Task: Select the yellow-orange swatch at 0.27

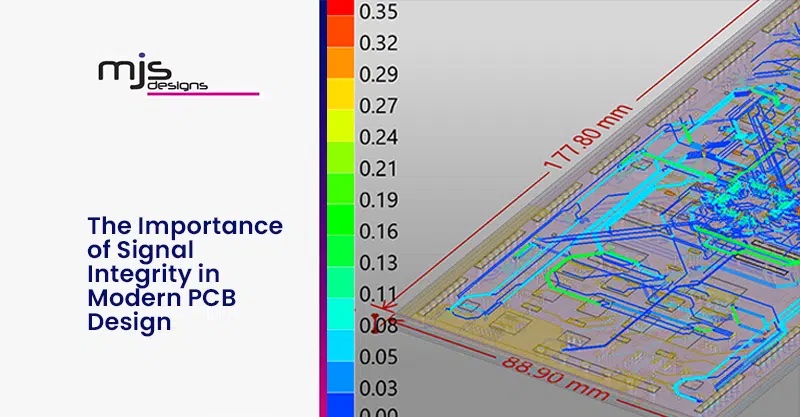Action: [x=340, y=94]
